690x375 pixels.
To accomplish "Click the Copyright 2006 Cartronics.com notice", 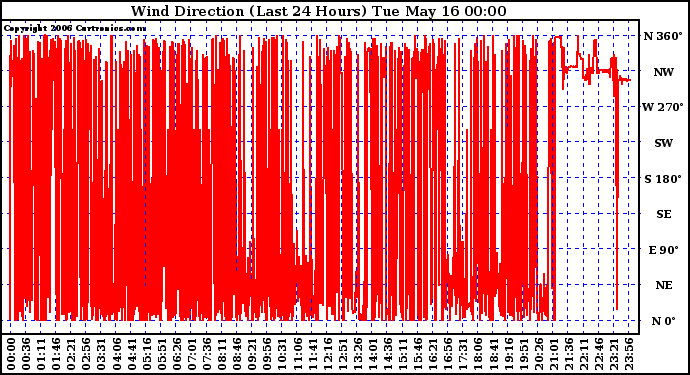I will pos(75,29).
